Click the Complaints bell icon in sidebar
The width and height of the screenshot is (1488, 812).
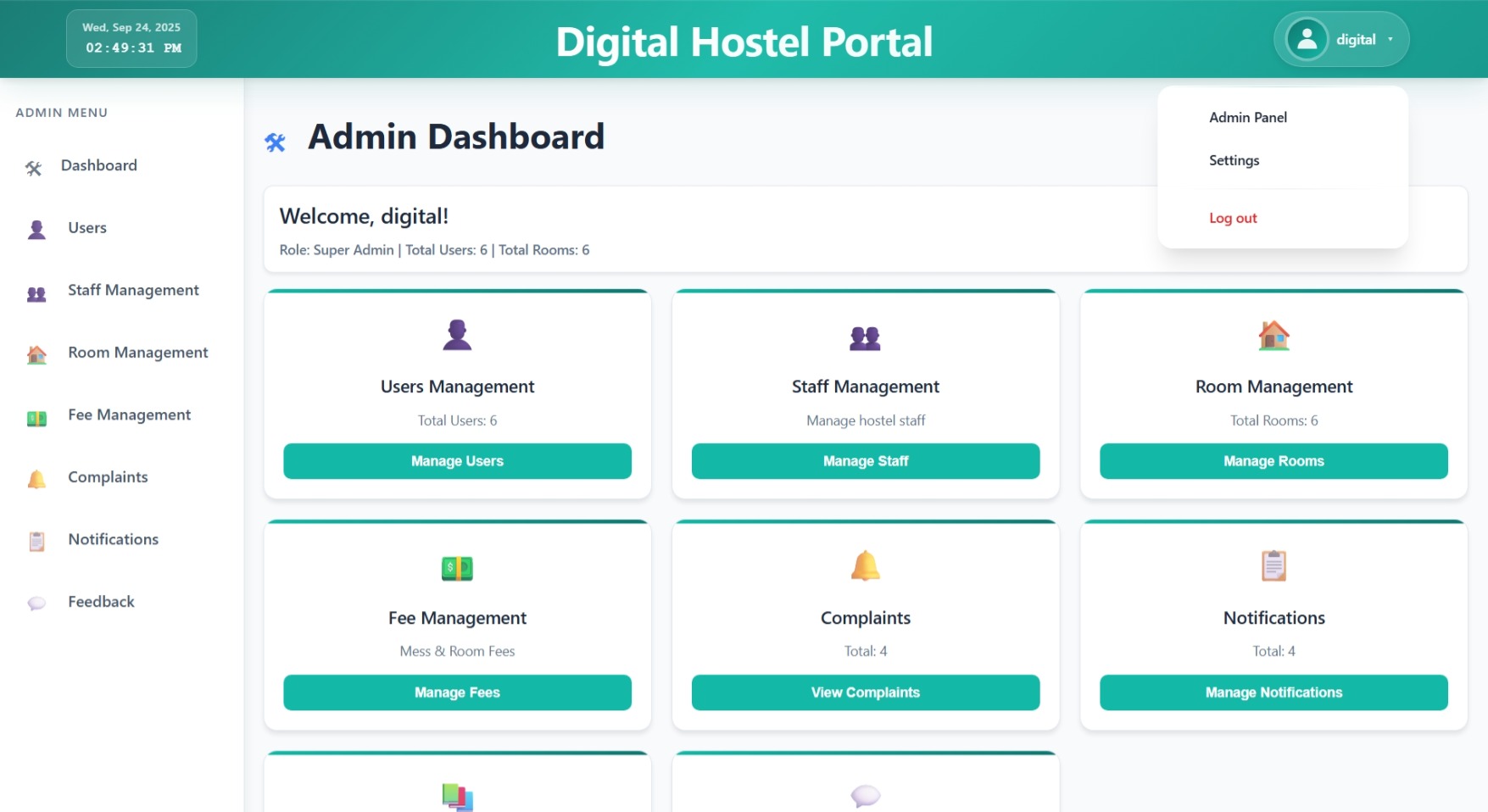coord(36,478)
